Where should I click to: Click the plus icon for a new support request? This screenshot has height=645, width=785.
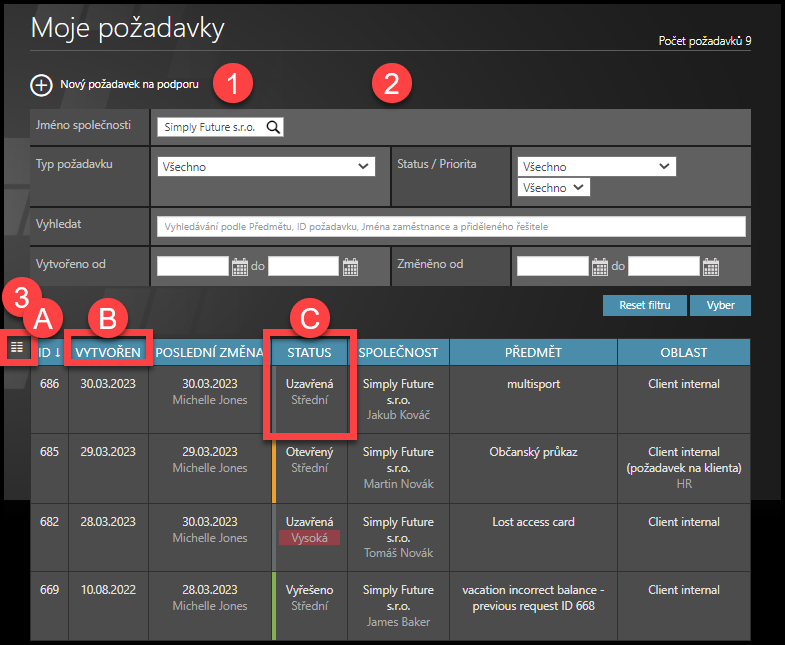pos(41,85)
